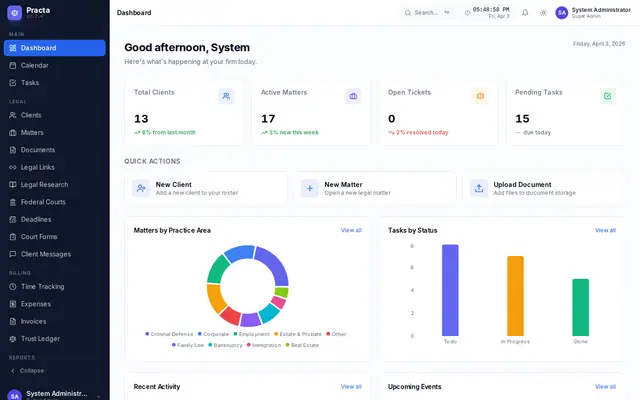The height and width of the screenshot is (400, 640).
Task: Click the Calendar icon in sidebar
Action: click(x=13, y=65)
